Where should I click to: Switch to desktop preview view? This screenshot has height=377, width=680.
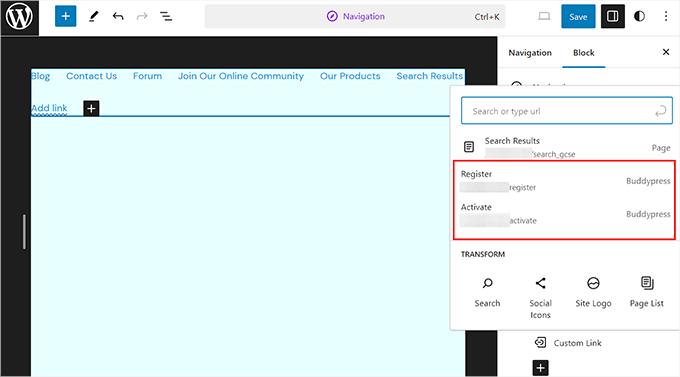[544, 16]
